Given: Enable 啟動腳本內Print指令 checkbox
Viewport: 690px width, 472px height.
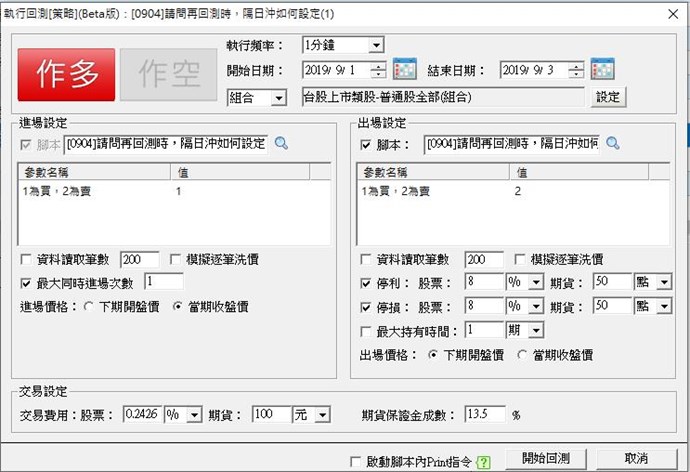Looking at the screenshot, I should point(355,462).
